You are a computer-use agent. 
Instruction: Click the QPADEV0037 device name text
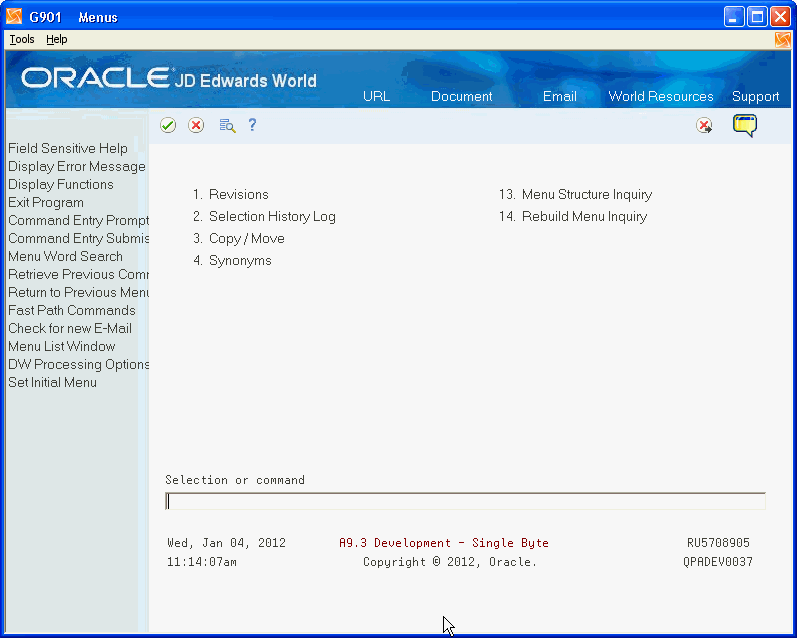click(x=718, y=562)
